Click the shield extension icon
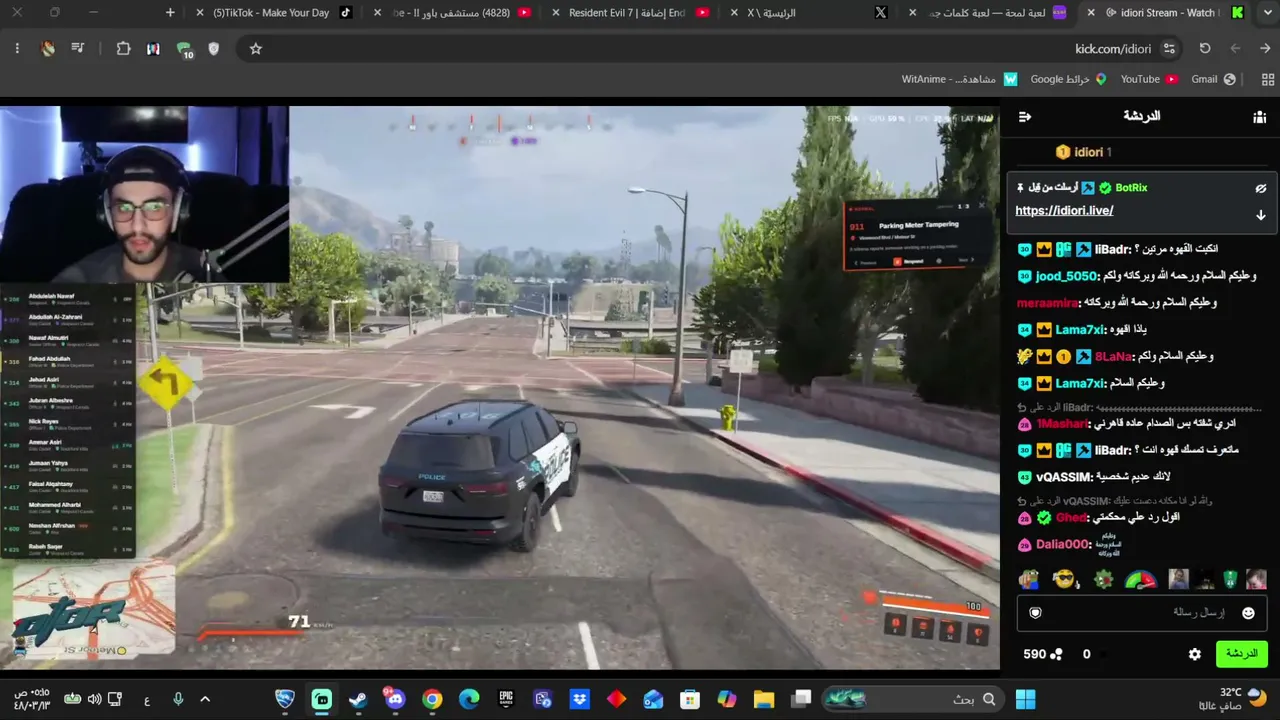Image resolution: width=1280 pixels, height=720 pixels. point(213,48)
